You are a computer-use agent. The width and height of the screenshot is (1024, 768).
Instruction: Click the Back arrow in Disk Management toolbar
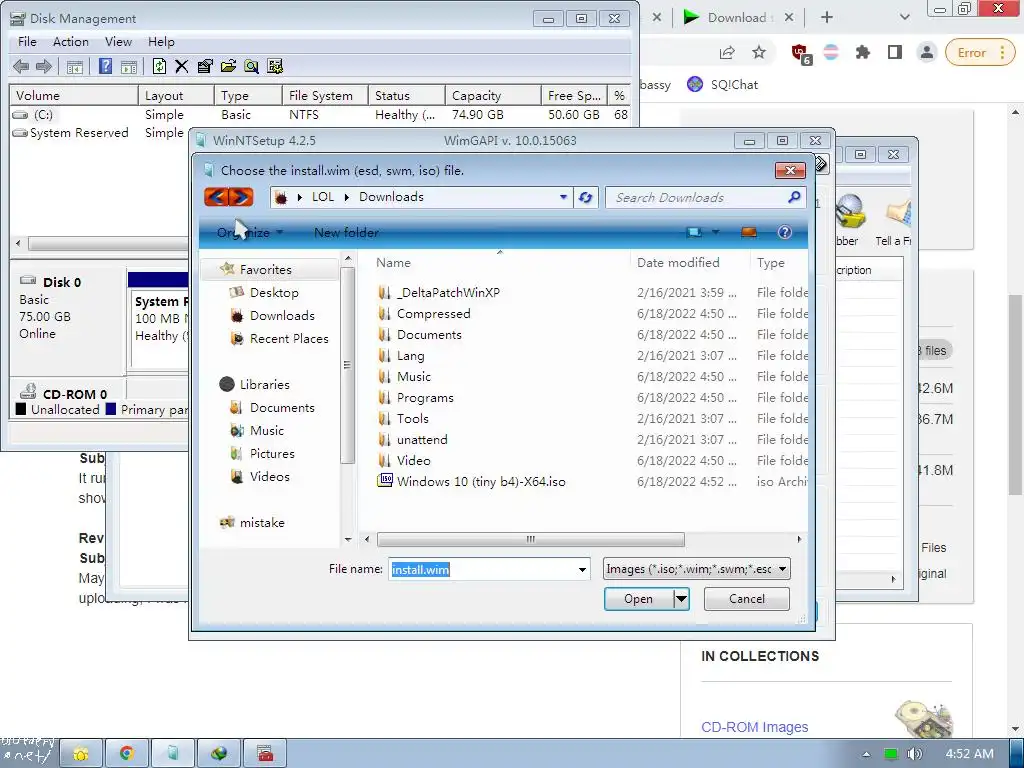click(21, 66)
